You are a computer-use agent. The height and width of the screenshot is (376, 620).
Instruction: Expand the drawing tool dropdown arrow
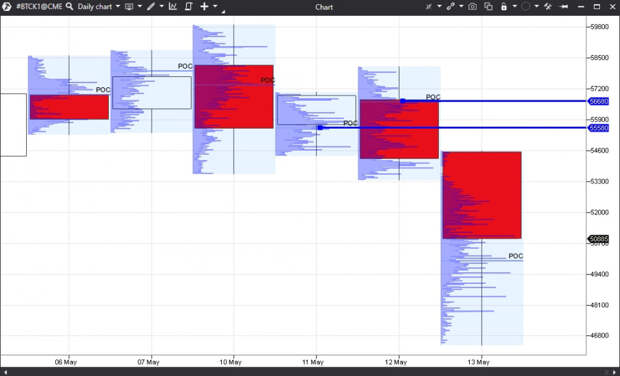[x=161, y=6]
